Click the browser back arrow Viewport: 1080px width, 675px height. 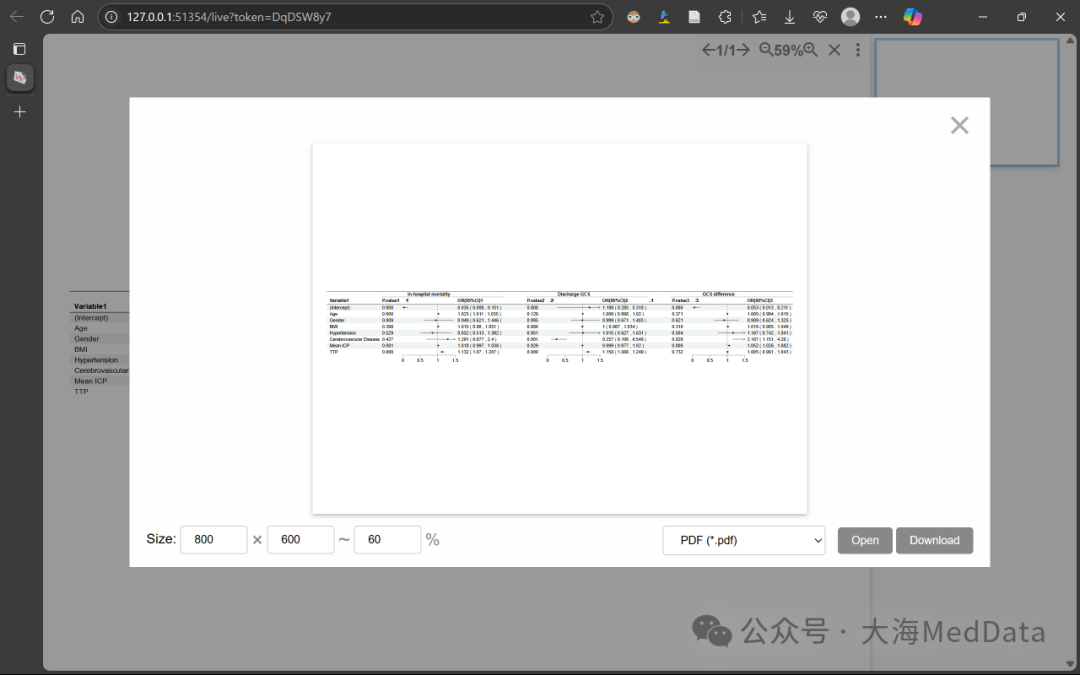17,17
